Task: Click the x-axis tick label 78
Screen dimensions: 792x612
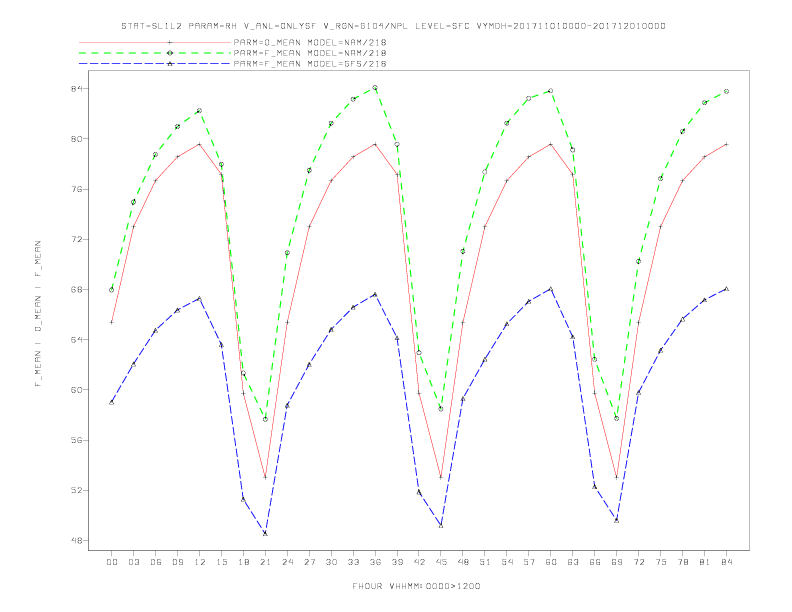Action: coord(683,562)
